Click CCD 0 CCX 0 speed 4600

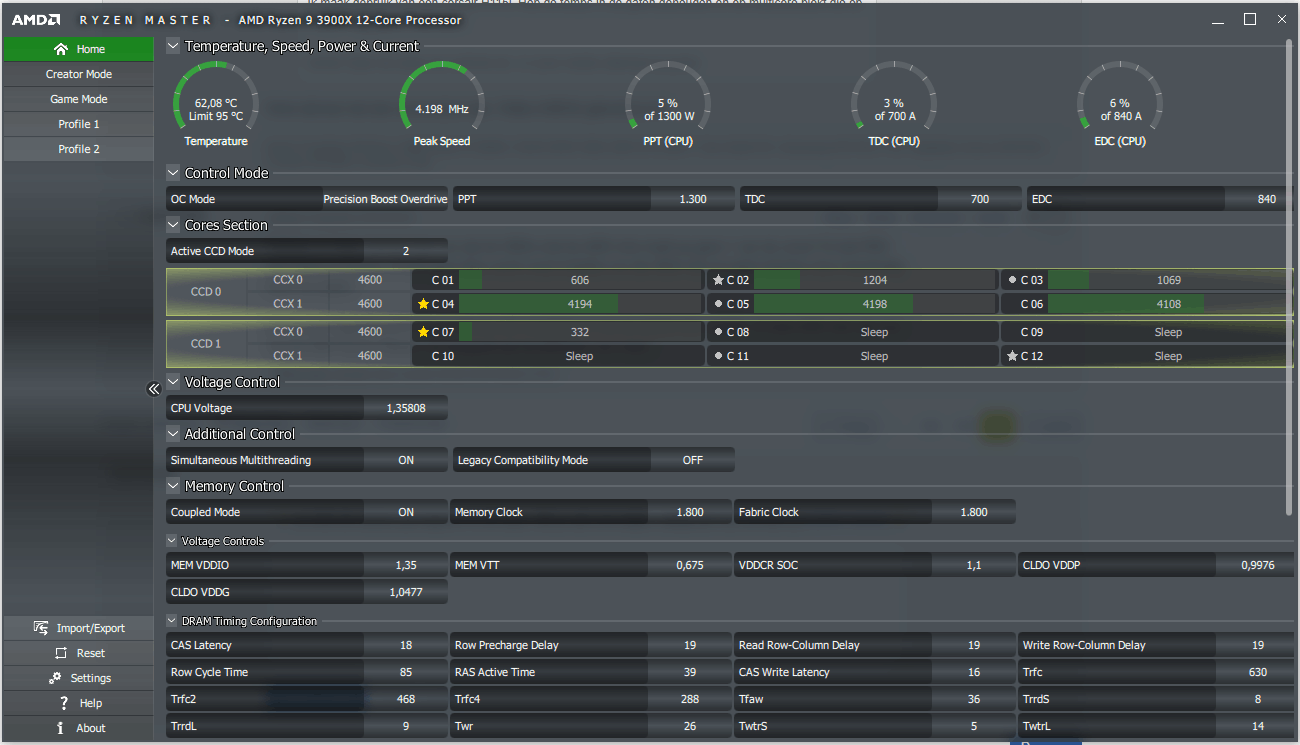tap(370, 280)
